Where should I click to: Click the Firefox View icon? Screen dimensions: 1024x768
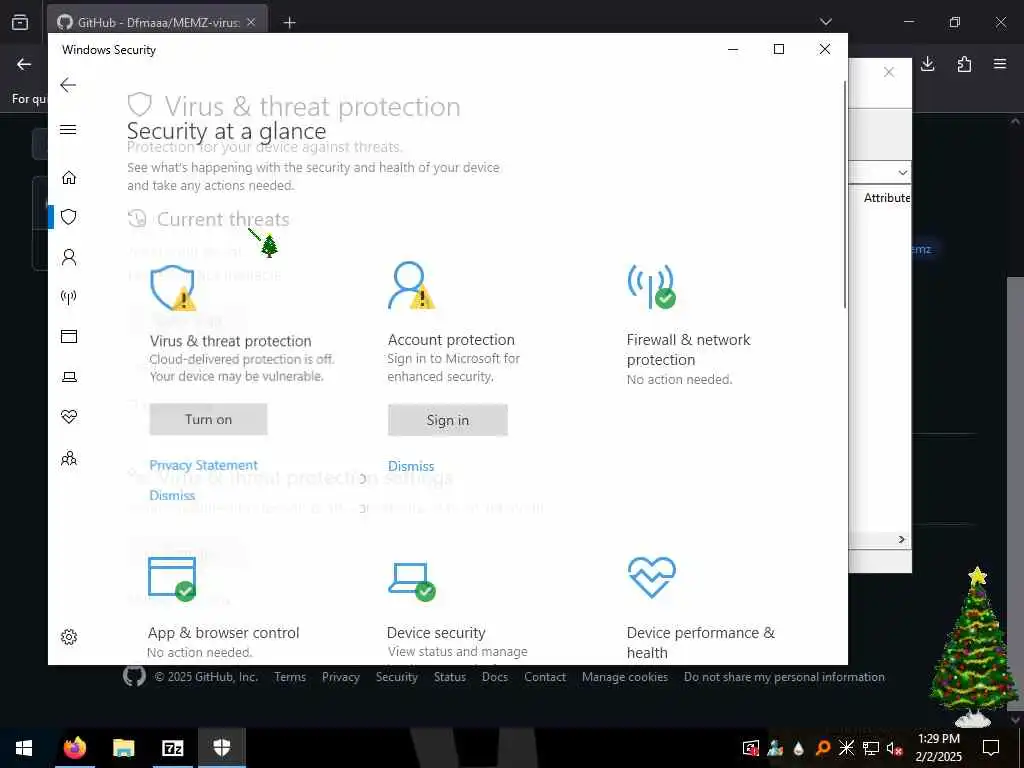20,22
